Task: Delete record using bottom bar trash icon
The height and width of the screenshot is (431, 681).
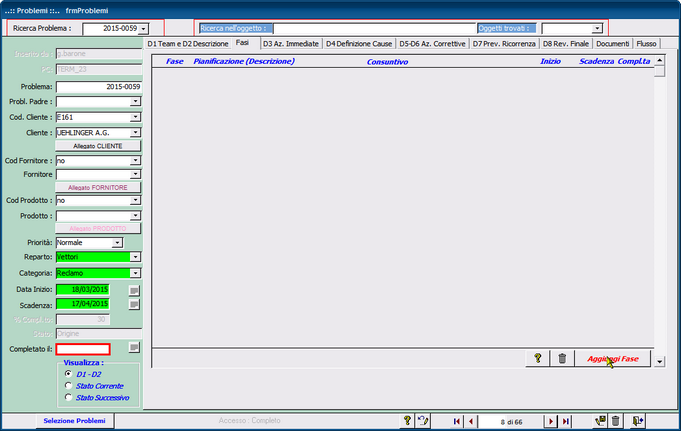Action: point(615,421)
